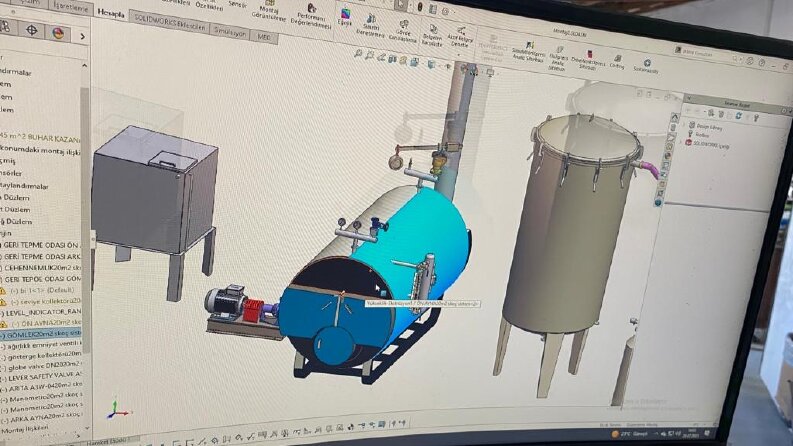Screen dimensions: 793x446
Task: Open Design Library in the task pane
Action: (709, 126)
